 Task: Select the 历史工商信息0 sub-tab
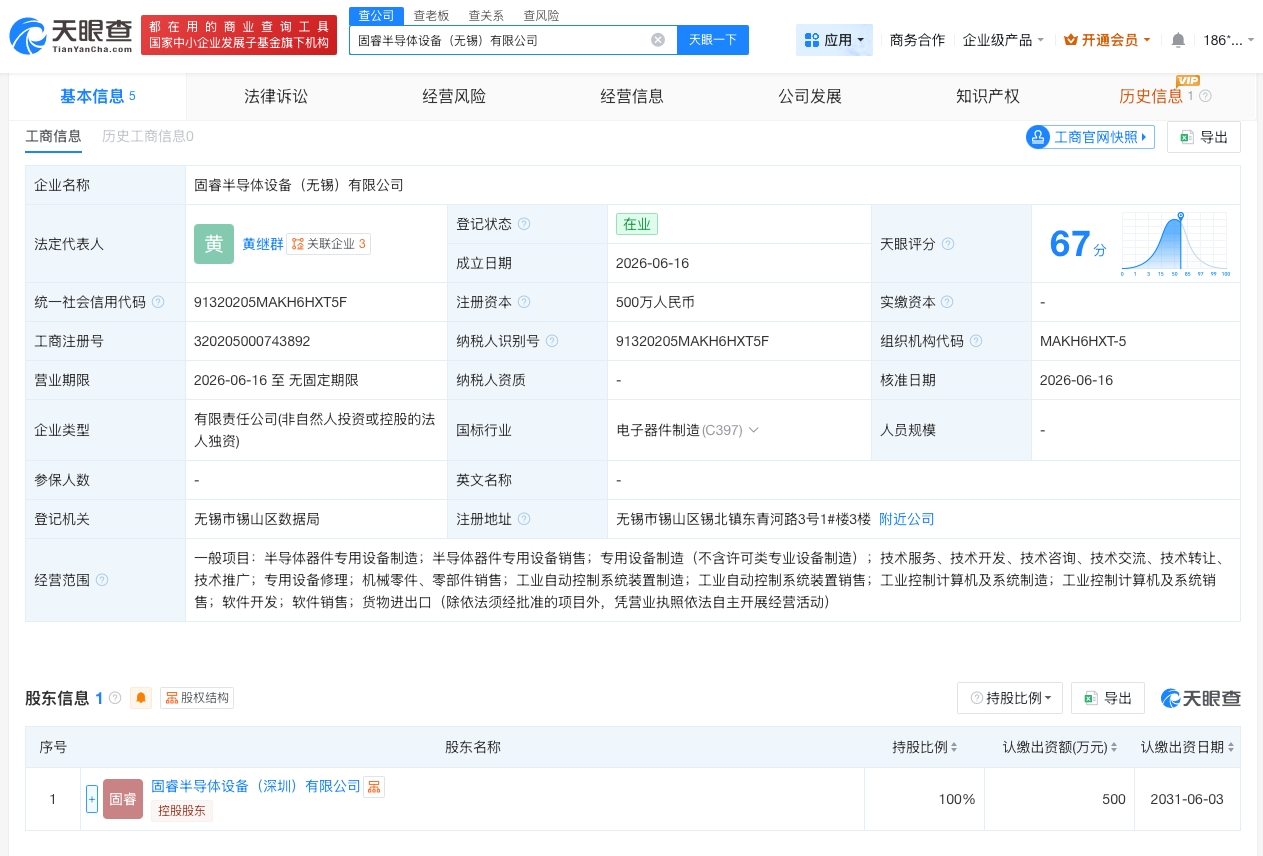coord(148,136)
